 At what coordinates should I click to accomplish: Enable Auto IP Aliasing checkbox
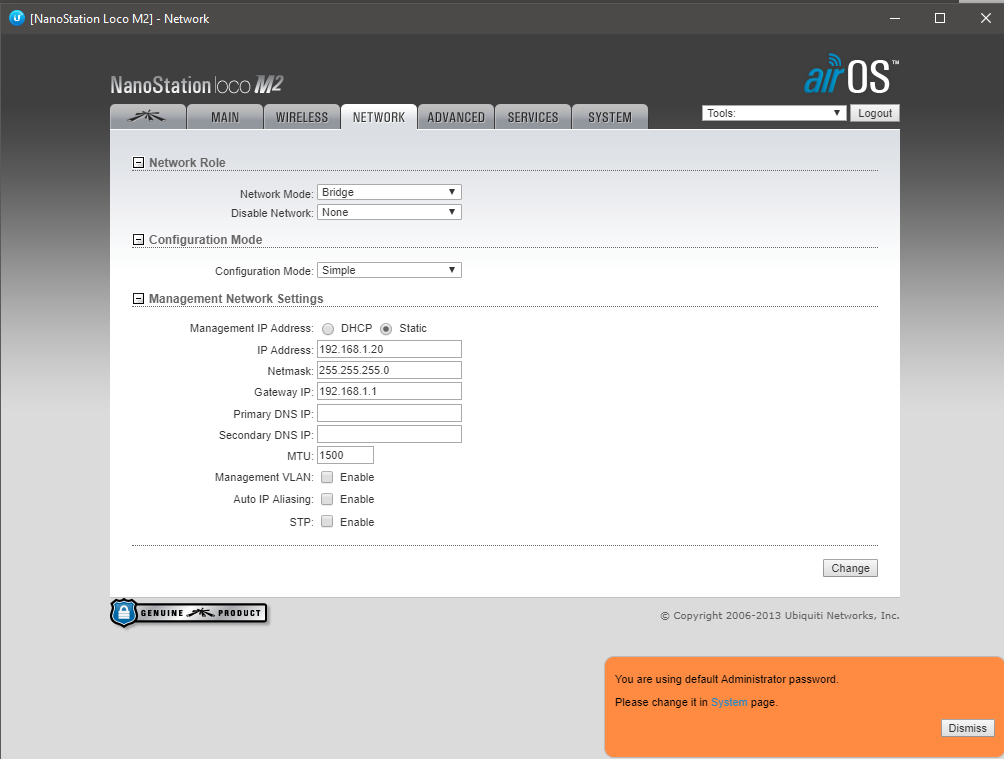coord(327,499)
